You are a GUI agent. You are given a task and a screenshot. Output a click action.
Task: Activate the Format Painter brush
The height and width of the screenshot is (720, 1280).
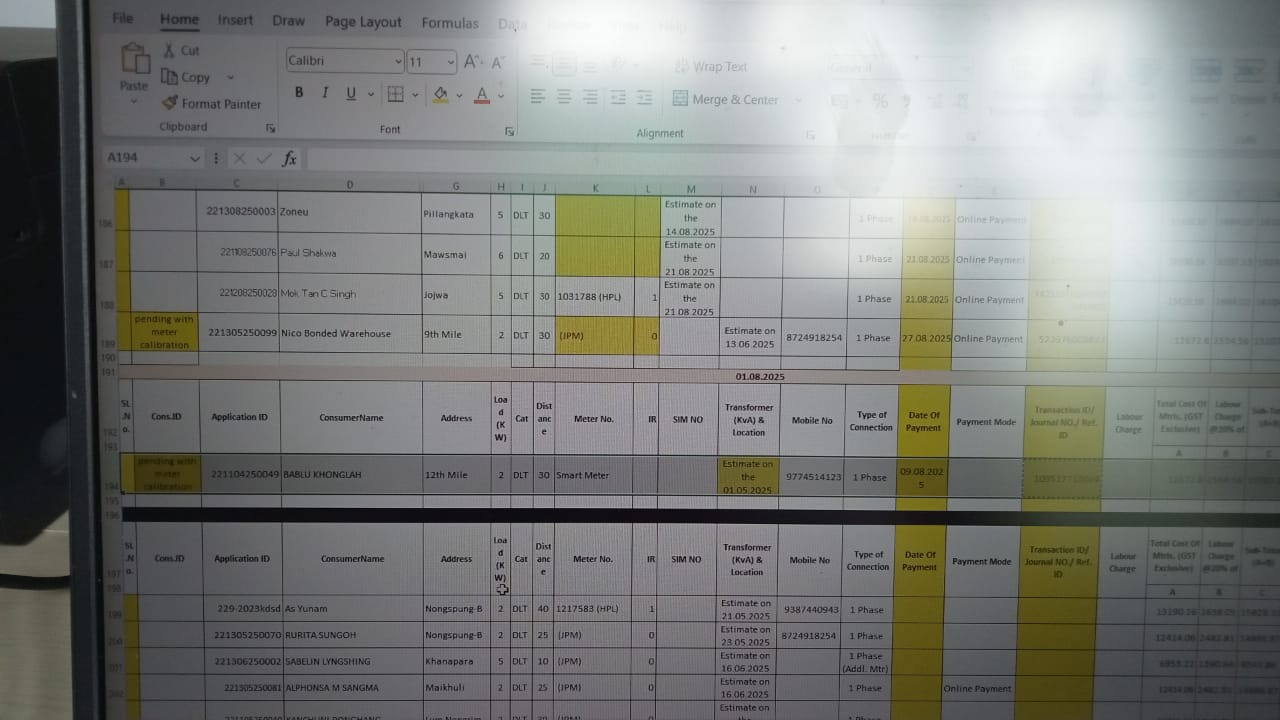(x=169, y=103)
